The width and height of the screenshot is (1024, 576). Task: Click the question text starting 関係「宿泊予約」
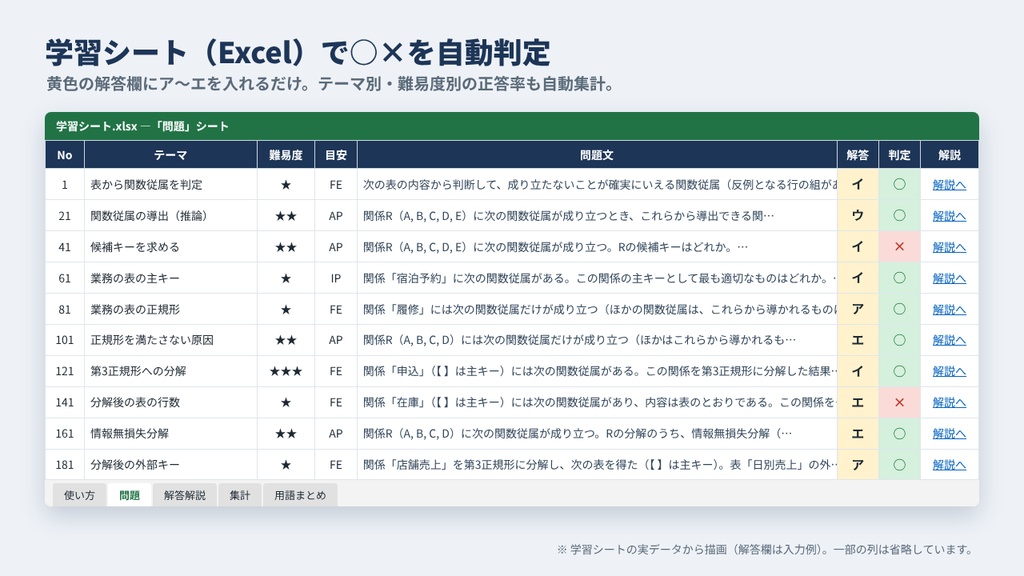pyautogui.click(x=598, y=278)
